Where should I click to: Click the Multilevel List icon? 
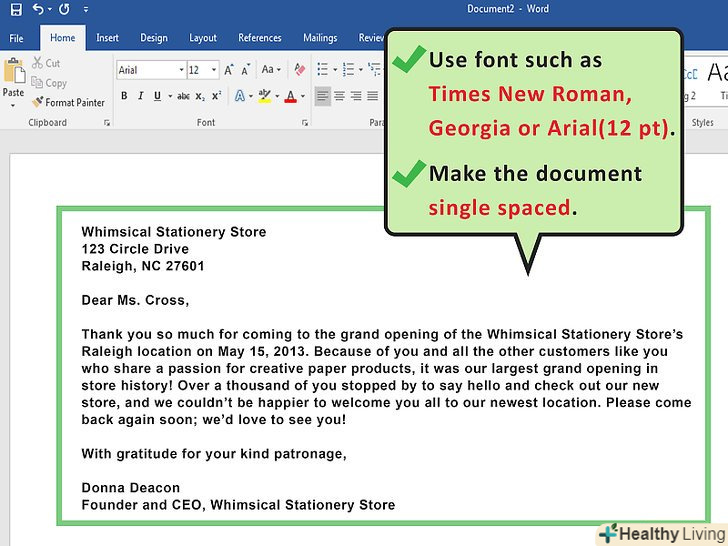point(375,70)
